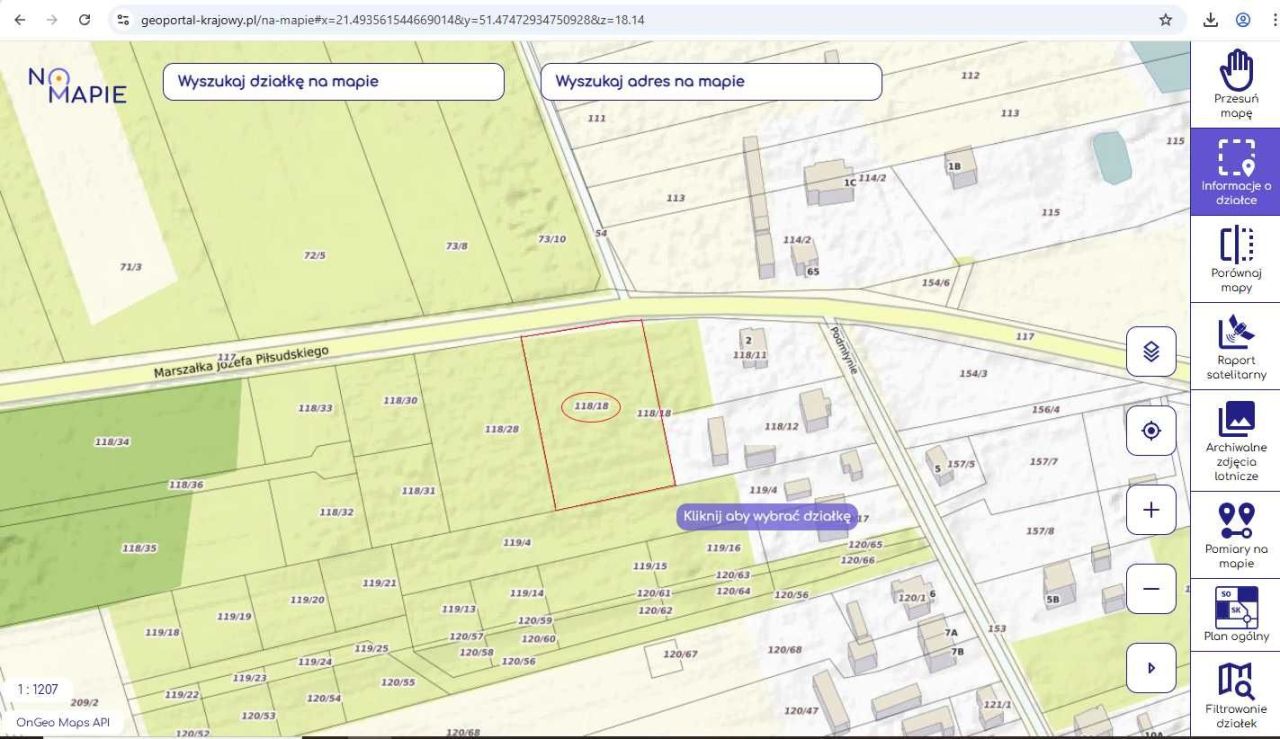The height and width of the screenshot is (739, 1280).
Task: Click the 1 : 1207 scale indicator
Action: pyautogui.click(x=38, y=689)
